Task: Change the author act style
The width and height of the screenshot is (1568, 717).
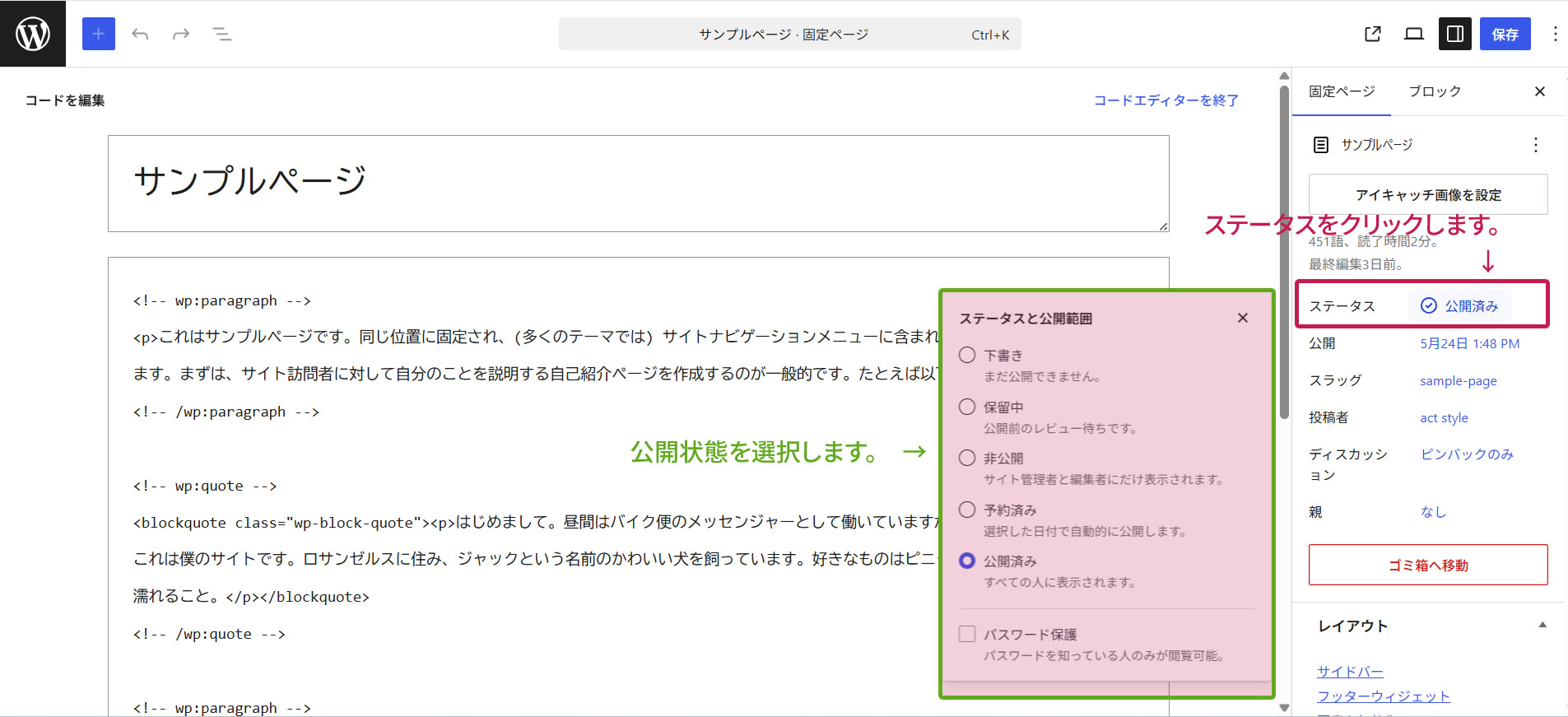Action: tap(1444, 417)
